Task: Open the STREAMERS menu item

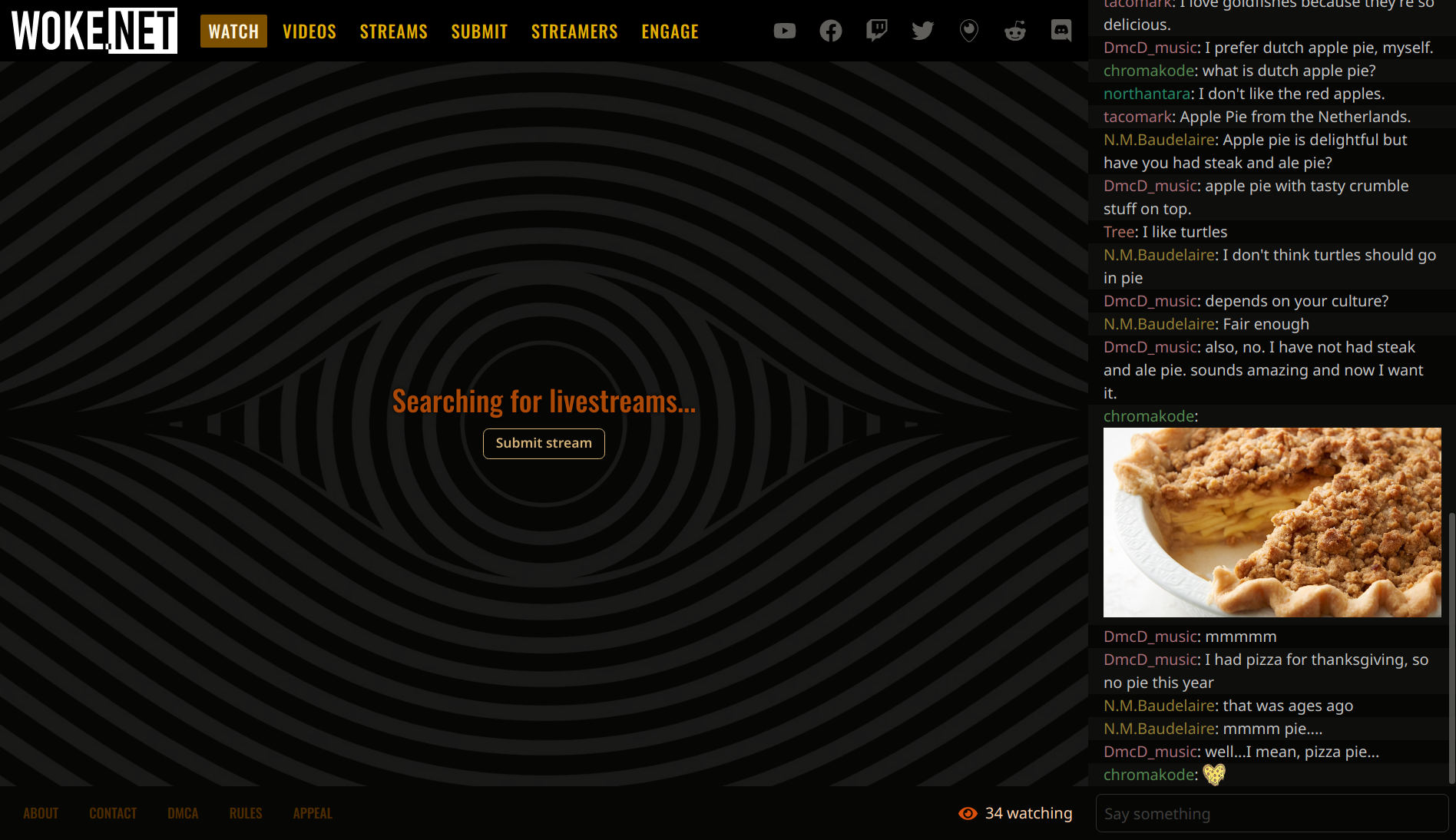Action: [x=574, y=31]
